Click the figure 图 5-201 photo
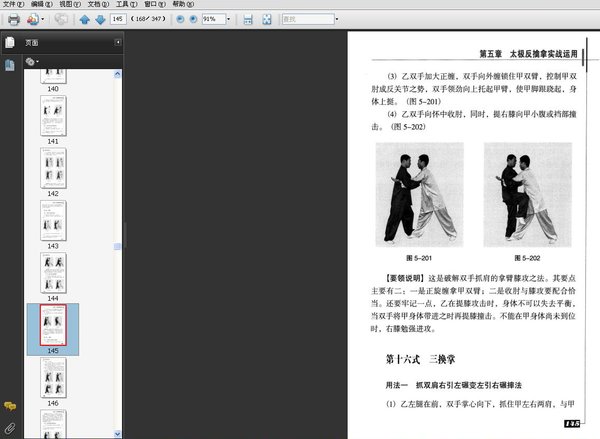The width and height of the screenshot is (600, 439). (x=419, y=195)
